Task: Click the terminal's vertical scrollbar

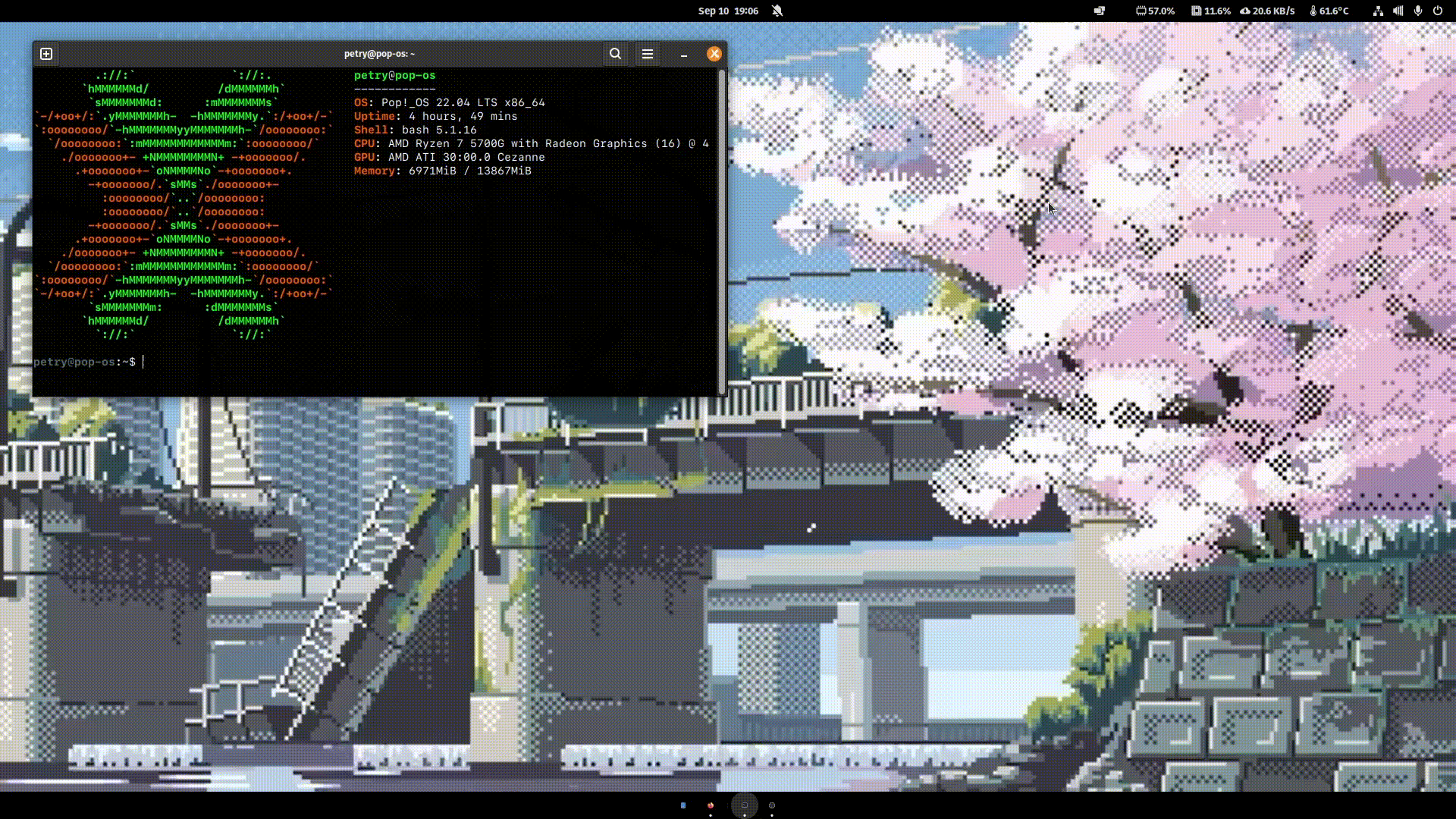Action: (x=721, y=231)
